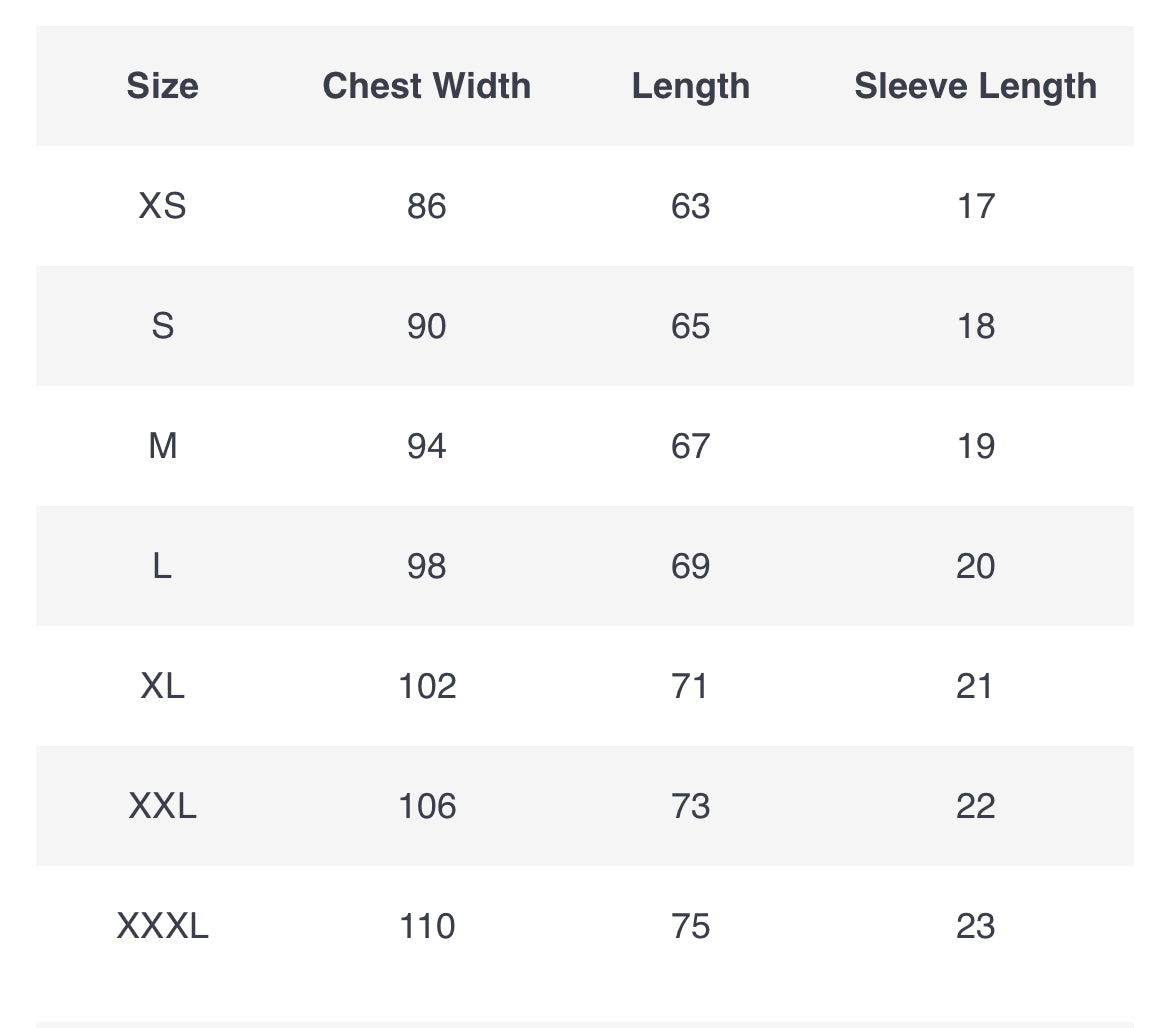Click chest width value 86
Screen dimensions: 1170x1028
[x=426, y=206]
